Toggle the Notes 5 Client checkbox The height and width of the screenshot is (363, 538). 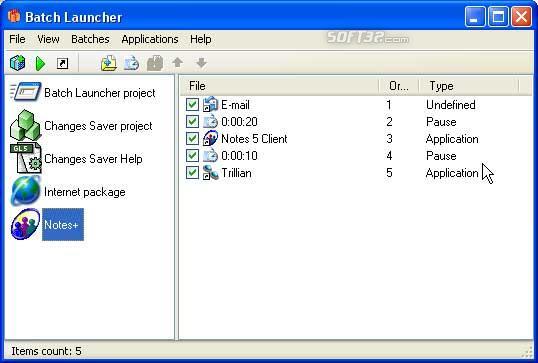pos(192,138)
